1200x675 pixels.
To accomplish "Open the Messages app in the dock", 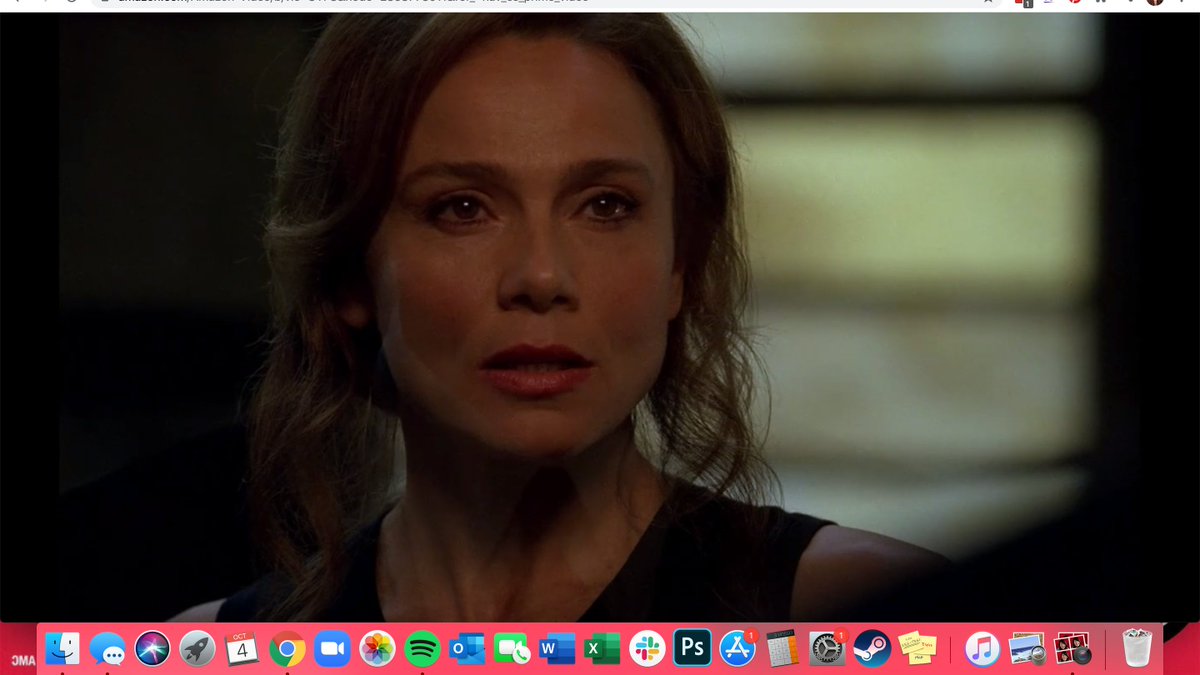I will click(107, 649).
